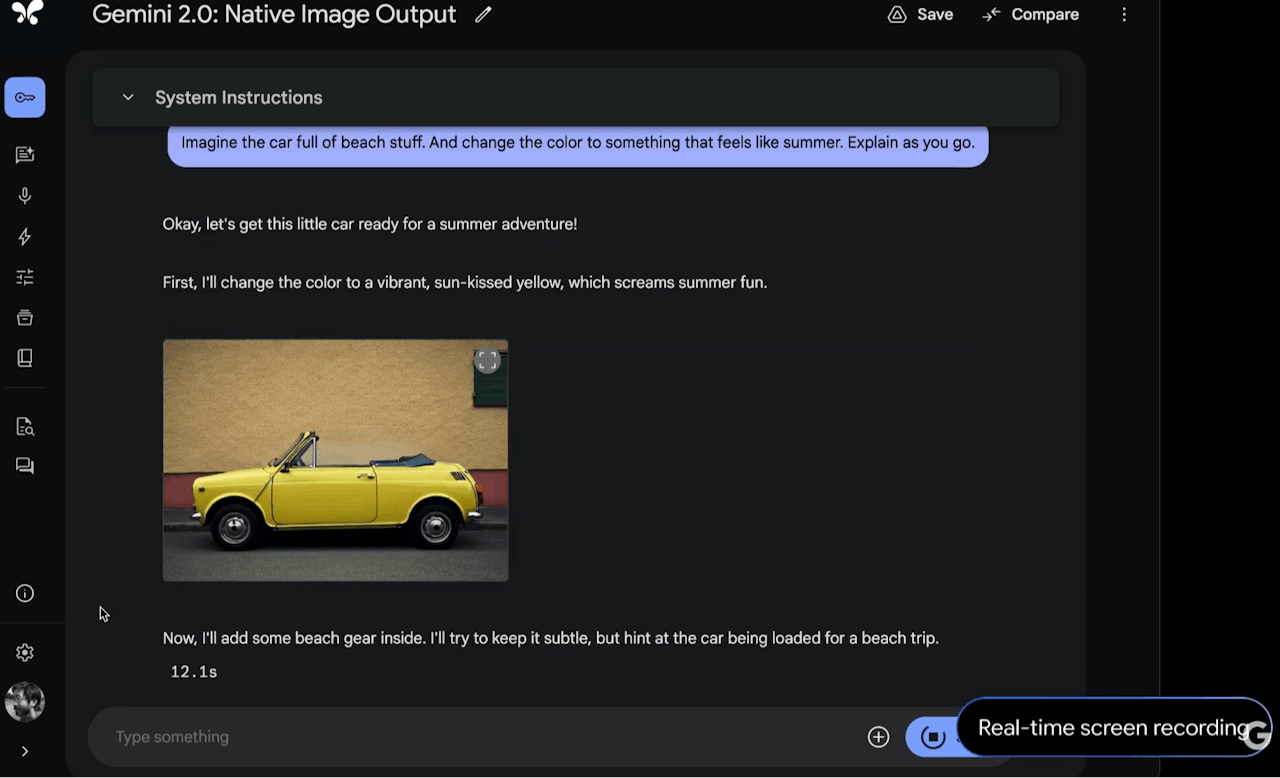Select the microphone icon in sidebar
Viewport: 1280px width, 778px height.
(25, 196)
